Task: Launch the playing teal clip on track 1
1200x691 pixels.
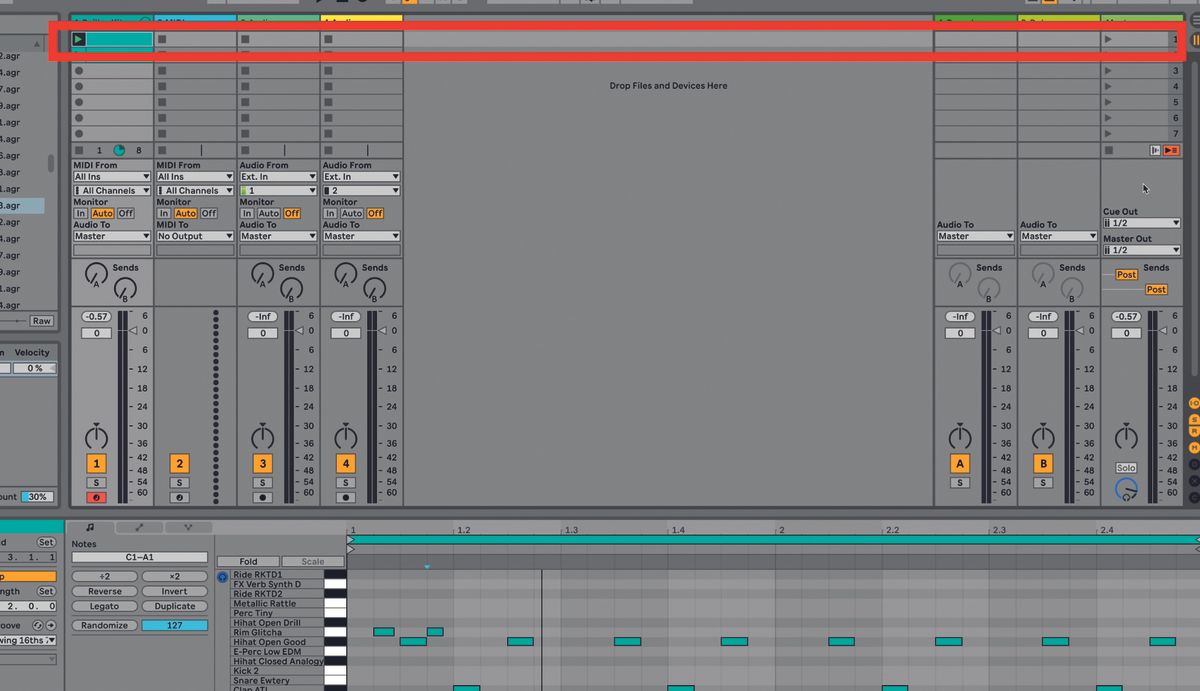Action: pos(77,39)
